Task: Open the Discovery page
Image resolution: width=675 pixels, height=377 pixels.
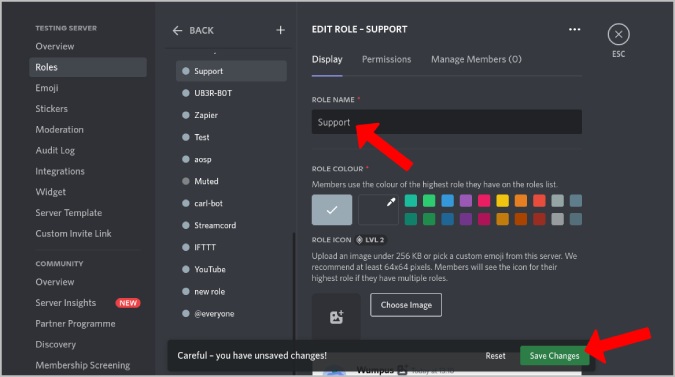Action: (x=56, y=345)
